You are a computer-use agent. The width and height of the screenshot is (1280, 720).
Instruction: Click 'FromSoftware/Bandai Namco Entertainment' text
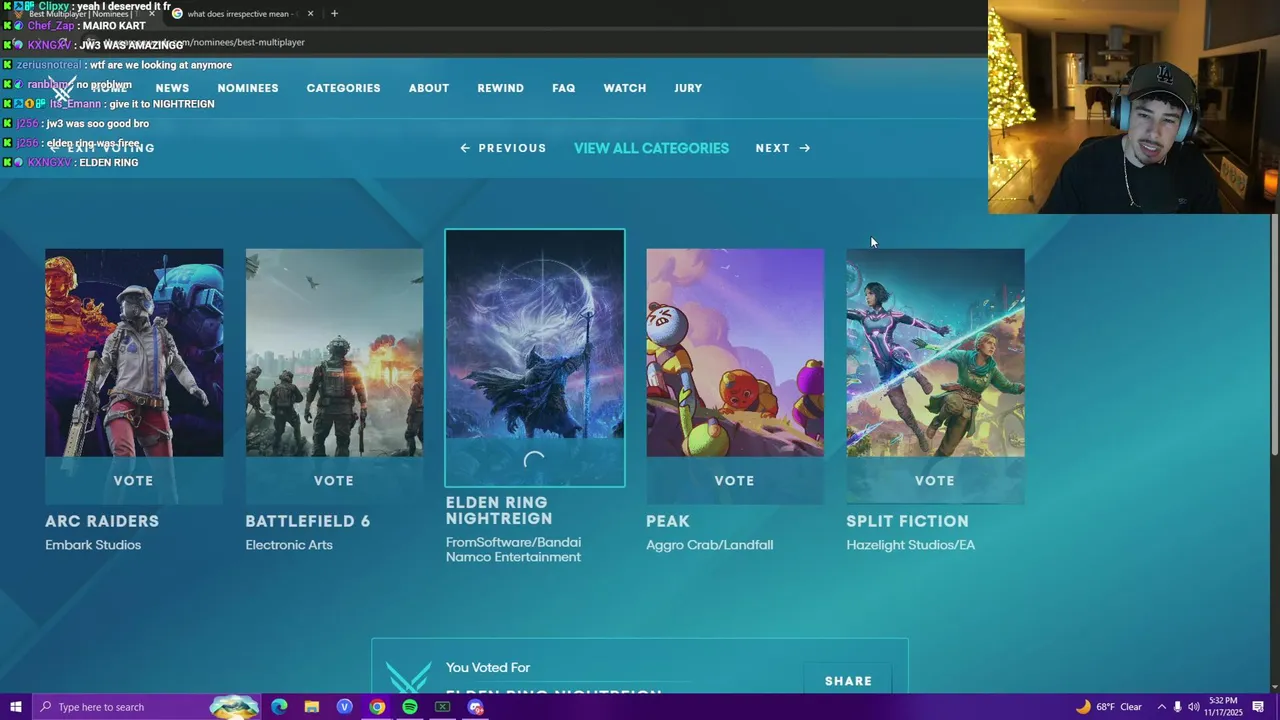[514, 549]
